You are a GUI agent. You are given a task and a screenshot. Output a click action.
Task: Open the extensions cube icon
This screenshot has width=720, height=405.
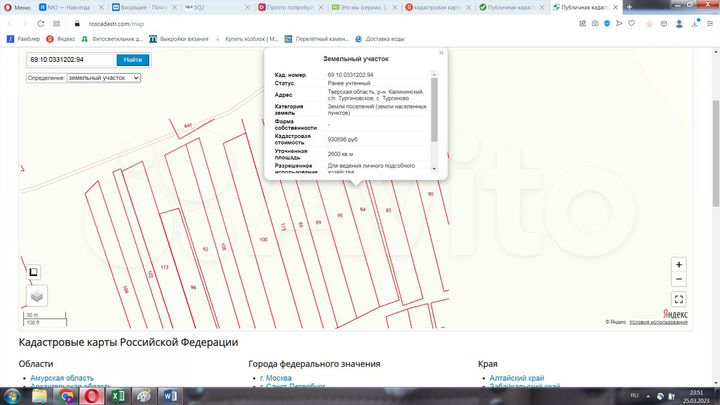pos(664,23)
